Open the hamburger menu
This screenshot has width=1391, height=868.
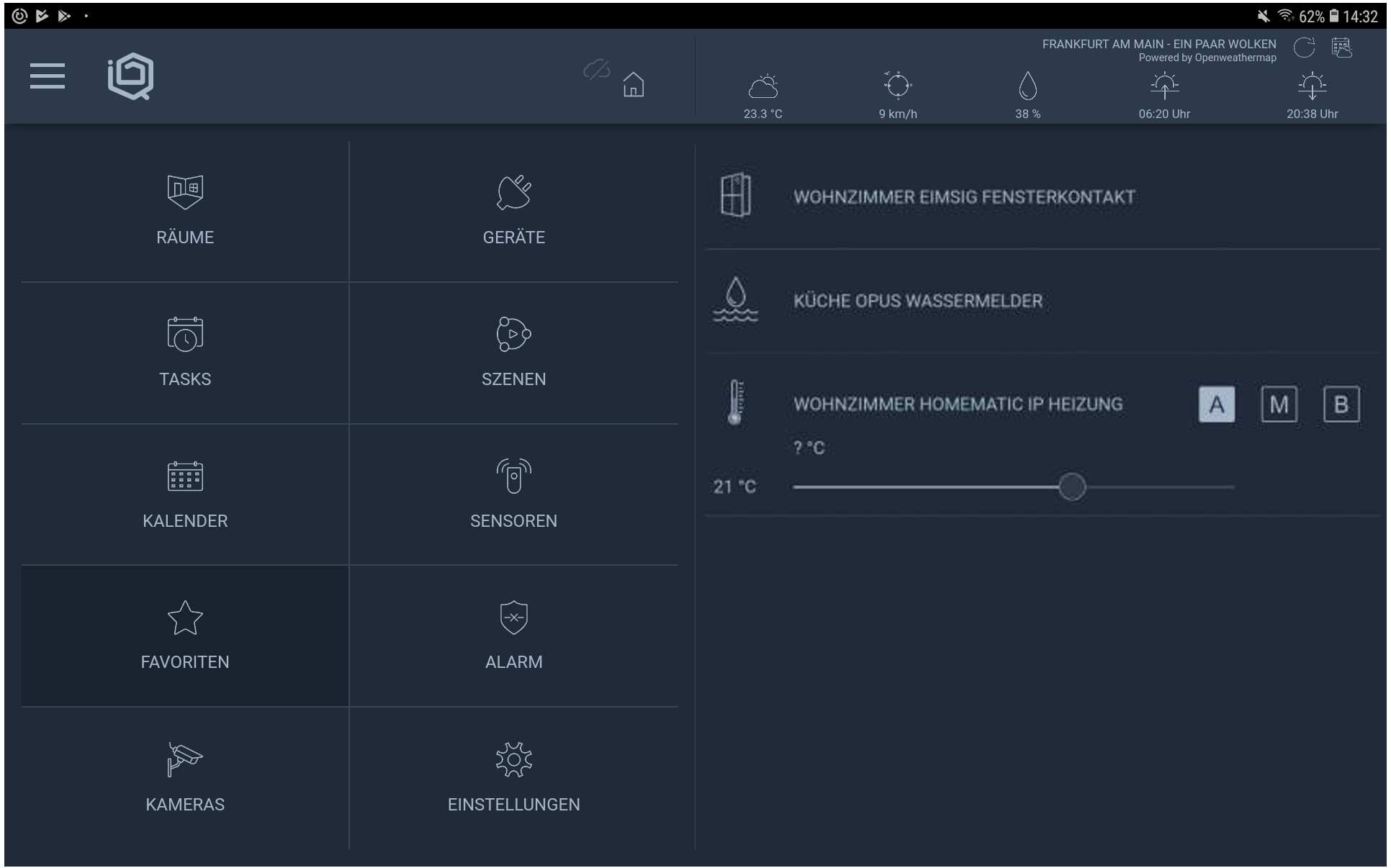tap(48, 76)
